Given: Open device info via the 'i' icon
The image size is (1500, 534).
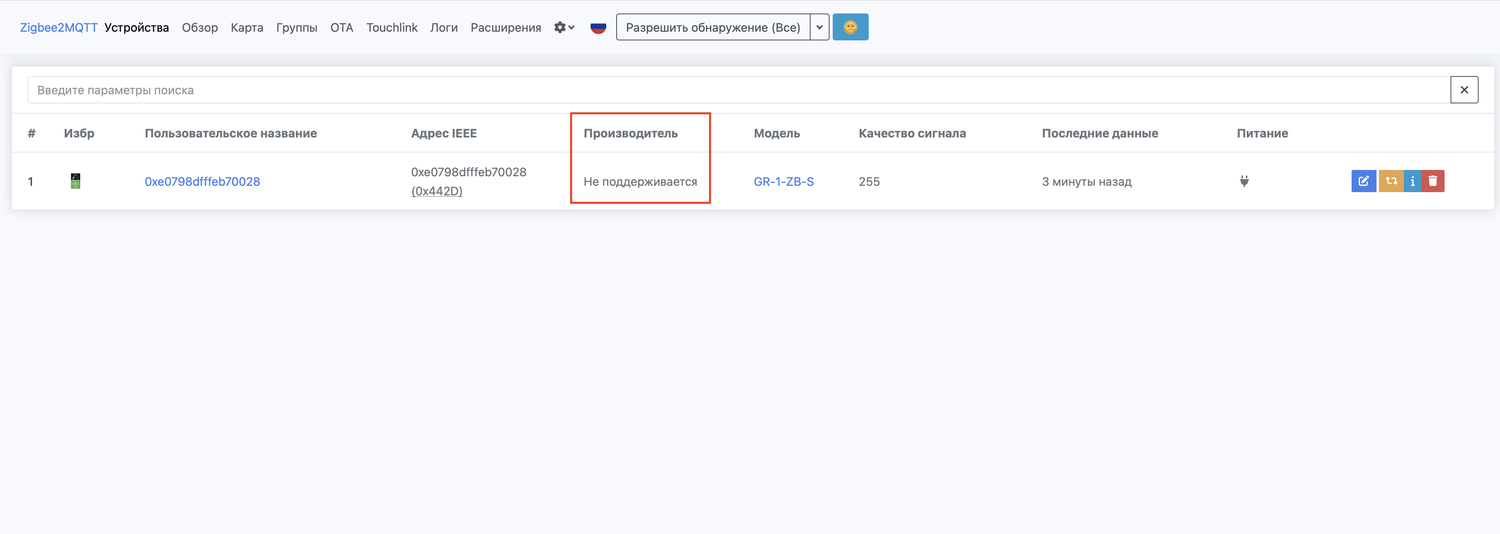Looking at the screenshot, I should [1412, 181].
